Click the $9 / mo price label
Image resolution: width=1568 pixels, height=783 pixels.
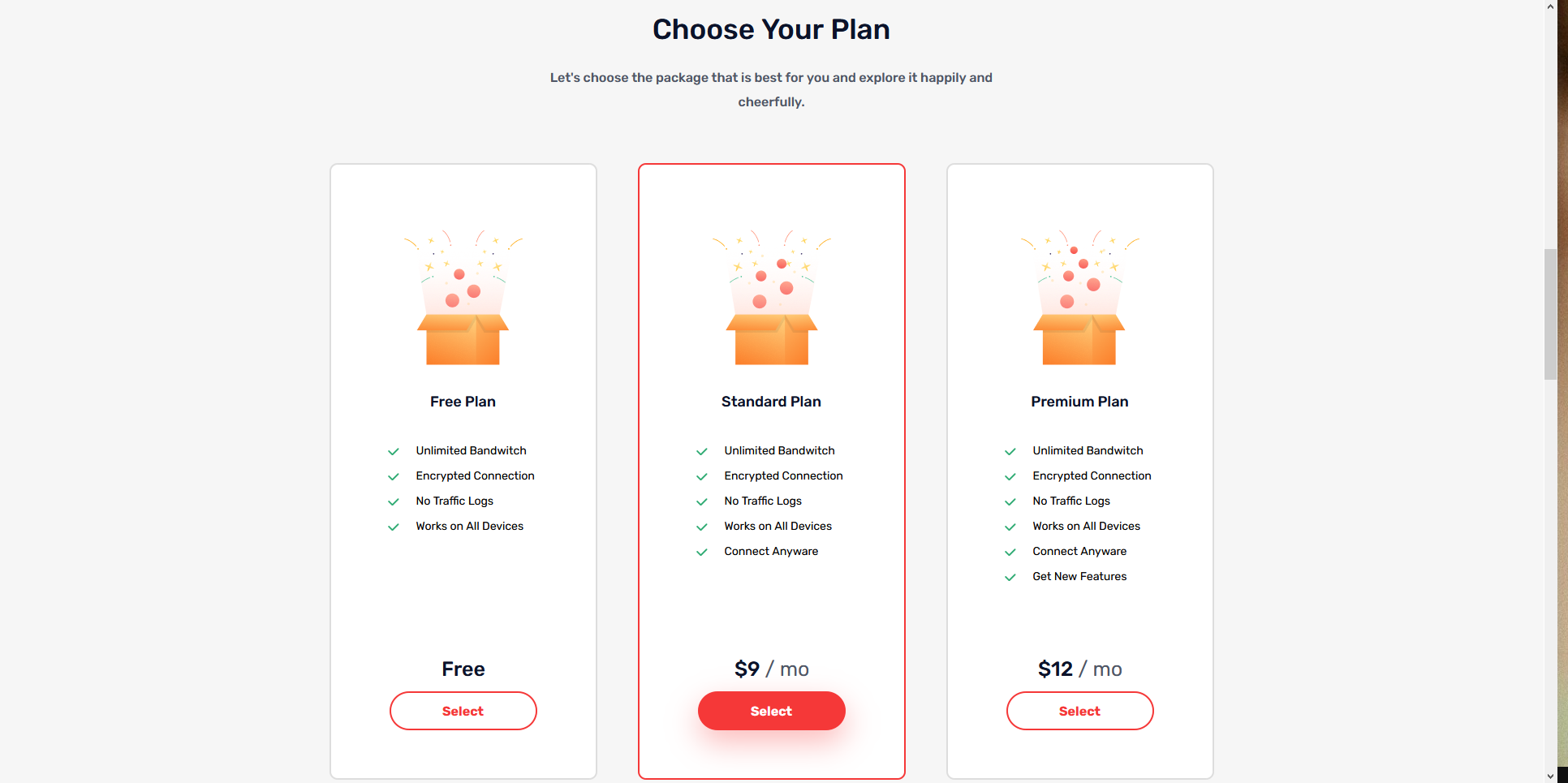tap(772, 669)
